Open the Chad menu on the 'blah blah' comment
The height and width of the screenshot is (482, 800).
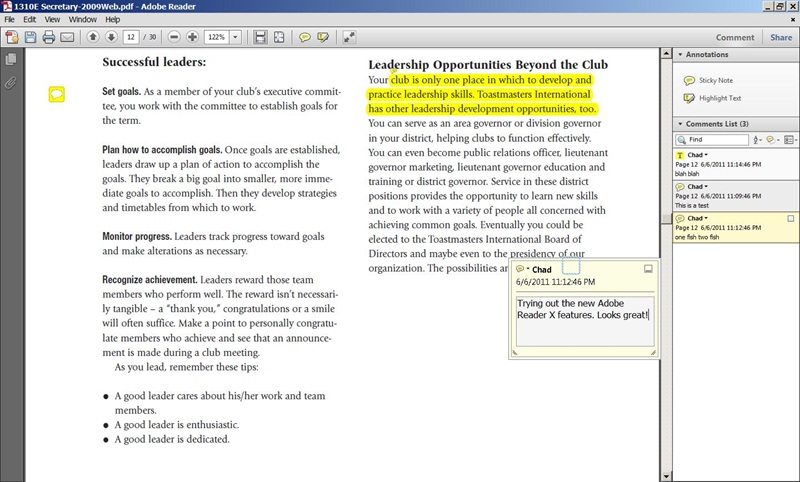click(x=697, y=155)
